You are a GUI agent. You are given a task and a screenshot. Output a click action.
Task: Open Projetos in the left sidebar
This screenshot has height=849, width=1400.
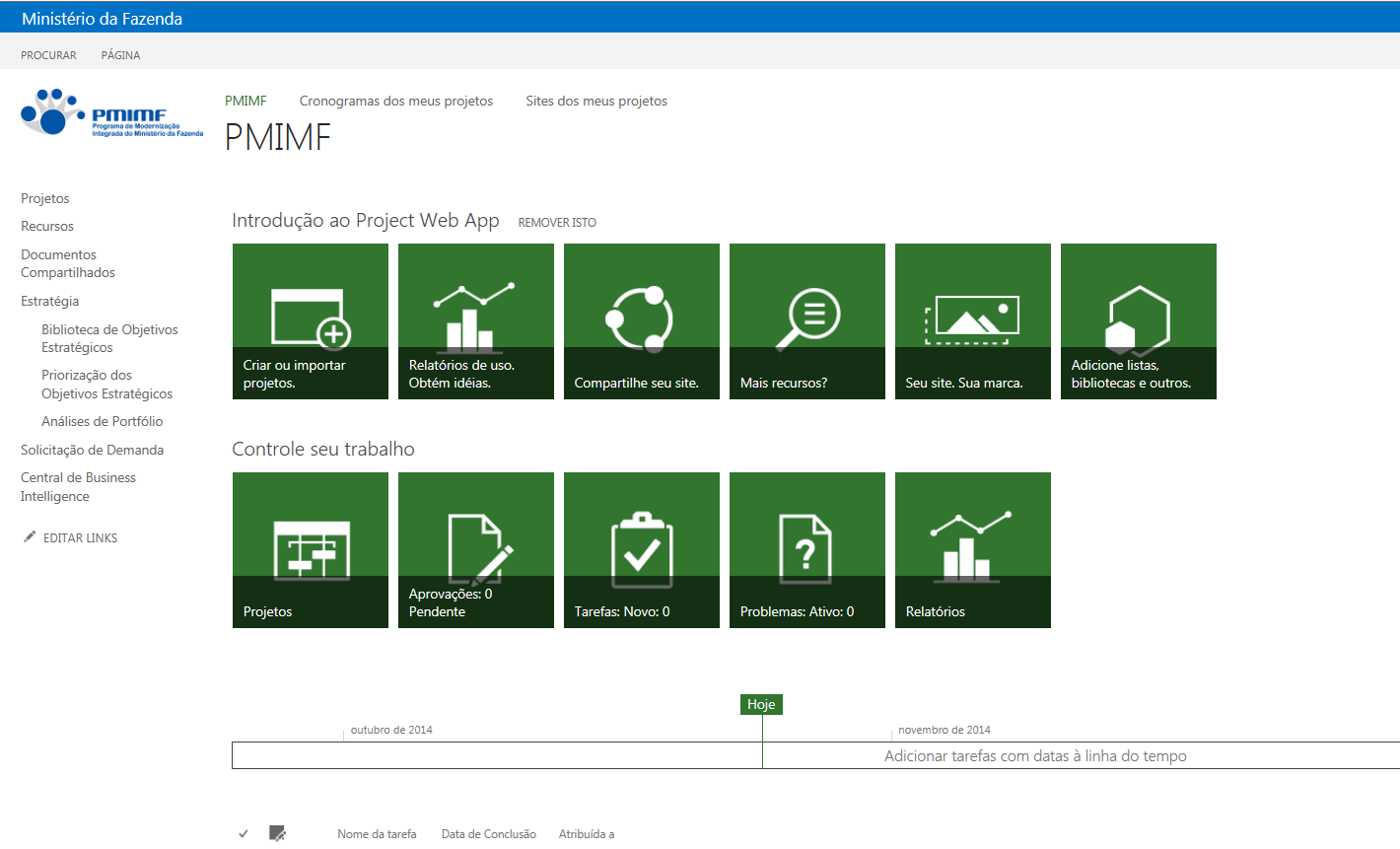tap(45, 198)
